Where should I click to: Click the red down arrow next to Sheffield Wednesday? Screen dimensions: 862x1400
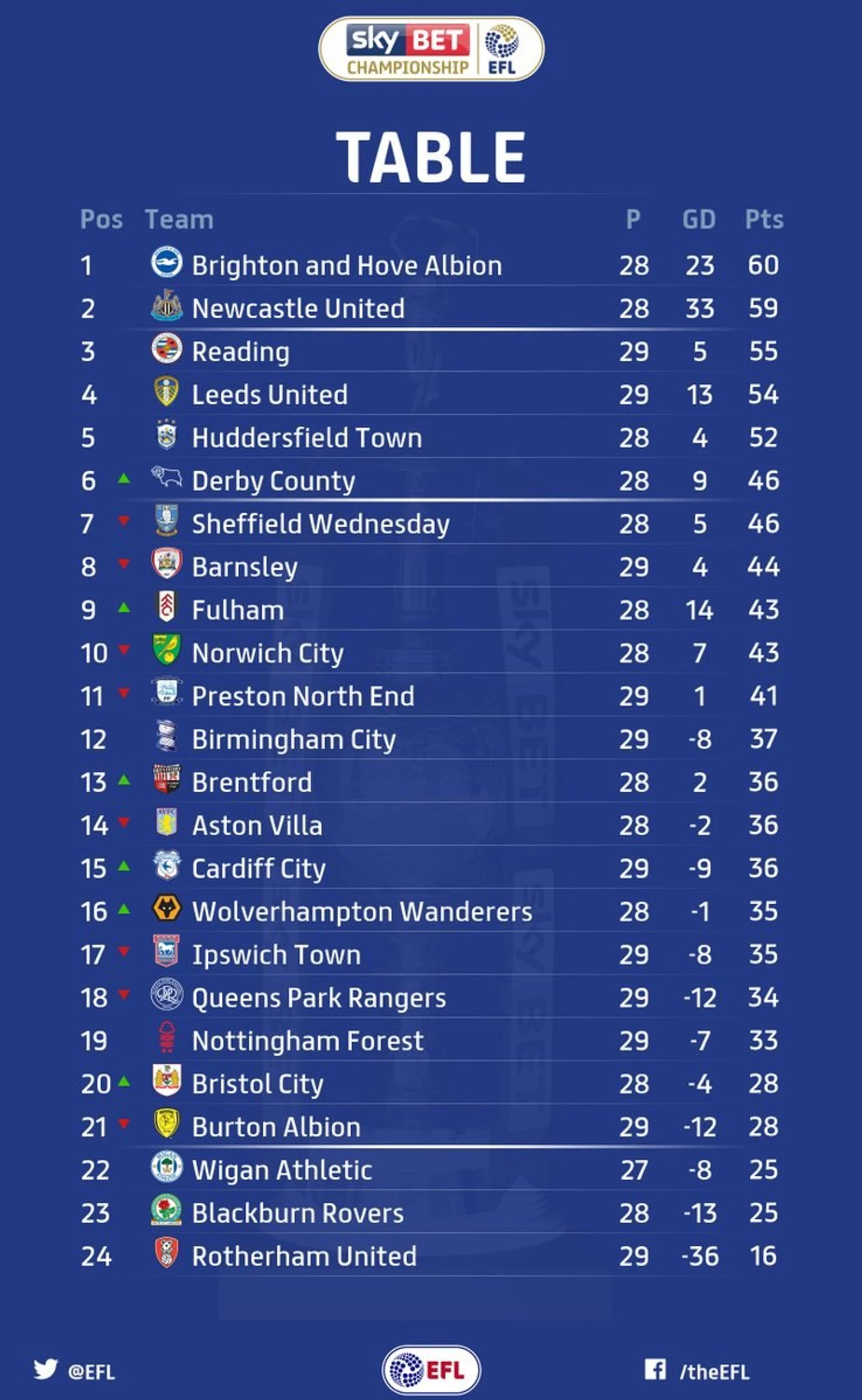click(x=123, y=521)
